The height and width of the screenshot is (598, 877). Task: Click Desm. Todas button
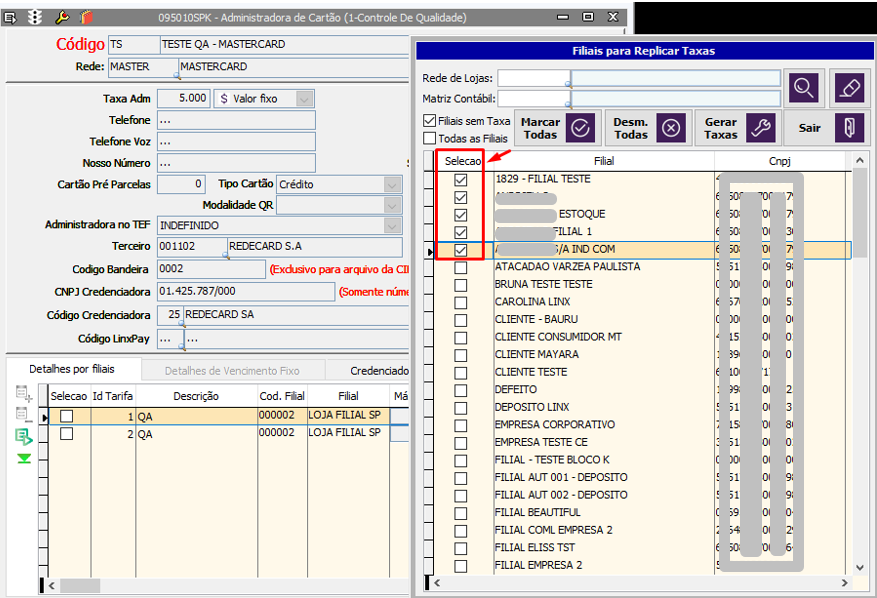click(x=648, y=128)
